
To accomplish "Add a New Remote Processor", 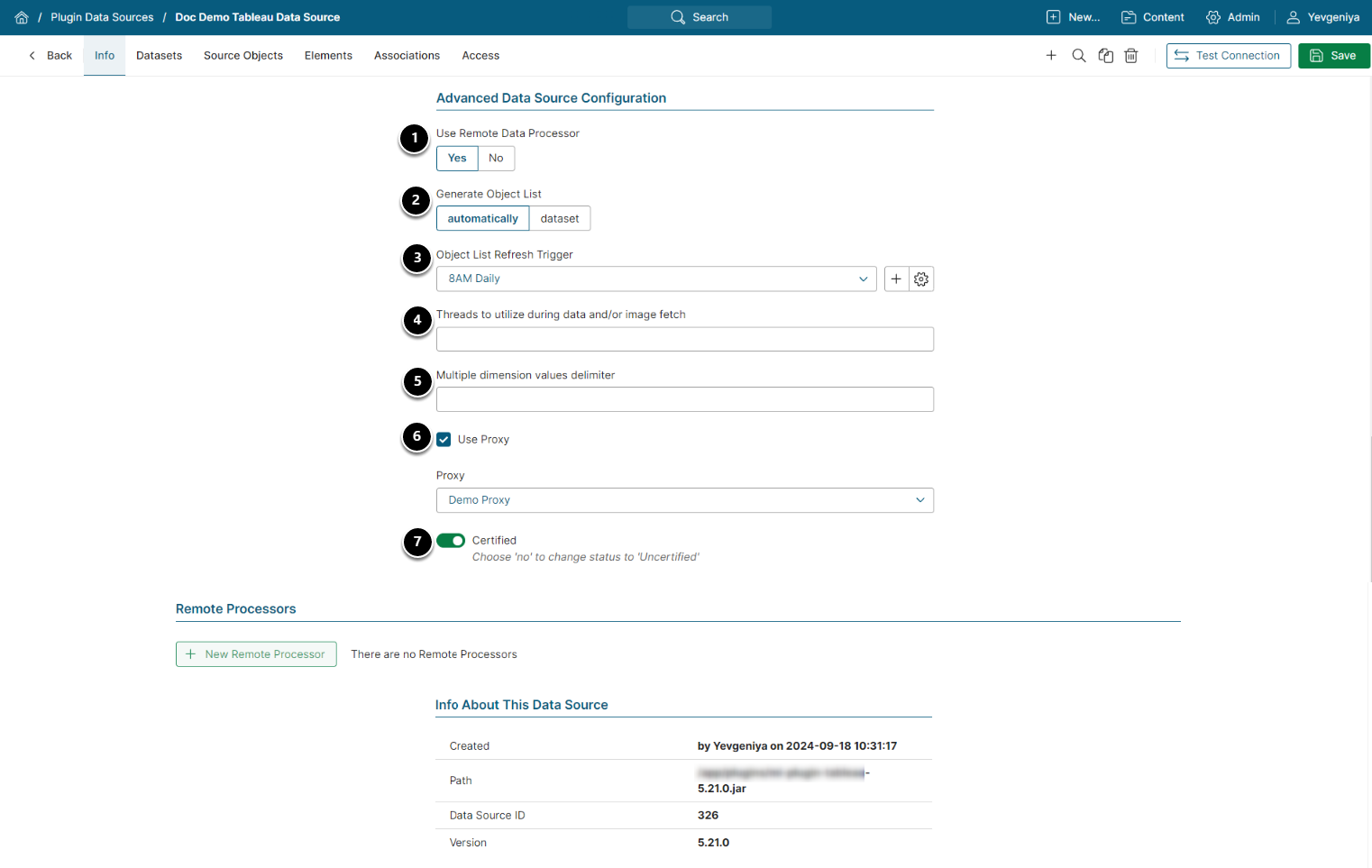I will click(256, 654).
